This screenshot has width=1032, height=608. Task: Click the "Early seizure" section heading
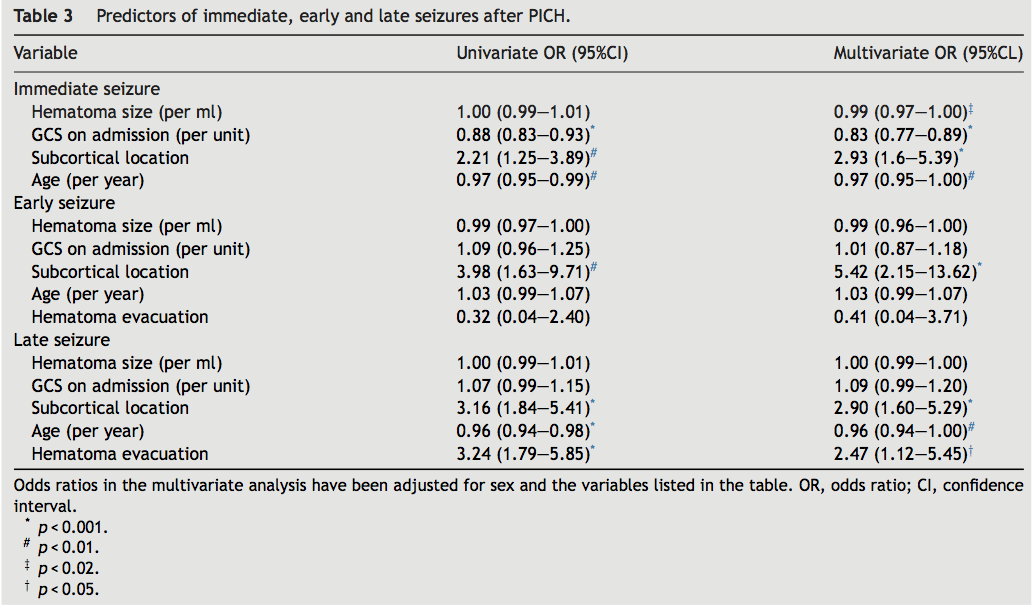pyautogui.click(x=64, y=203)
